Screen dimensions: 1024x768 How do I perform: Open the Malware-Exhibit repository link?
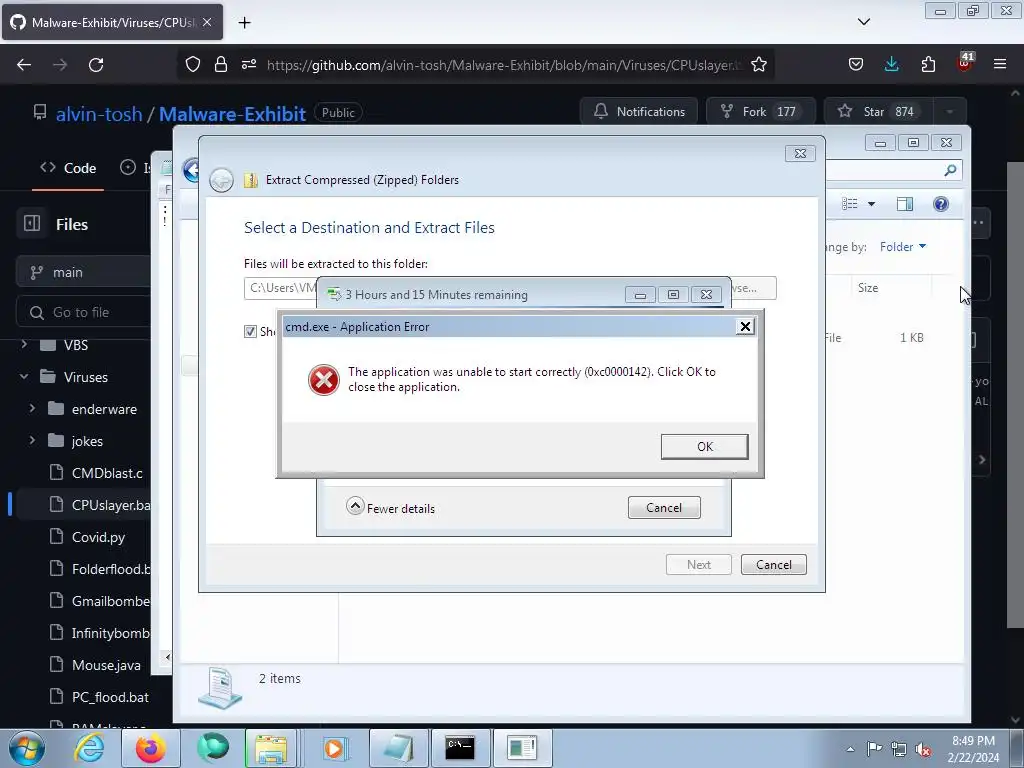coord(232,114)
